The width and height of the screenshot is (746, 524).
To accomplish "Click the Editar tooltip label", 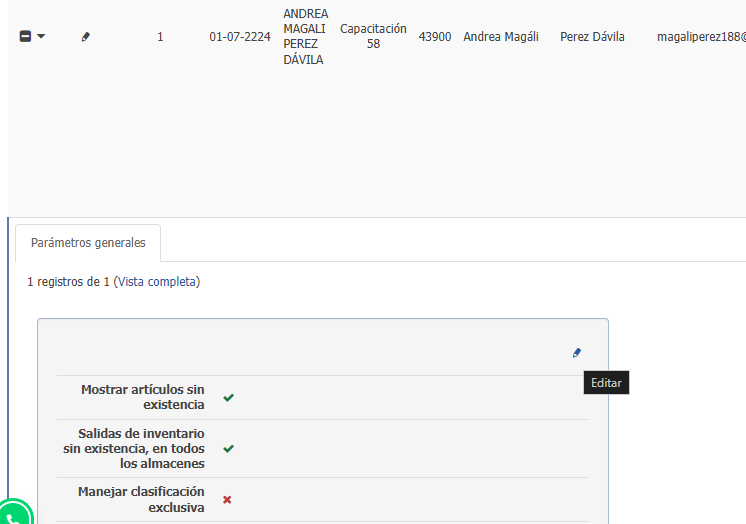I will click(x=606, y=383).
